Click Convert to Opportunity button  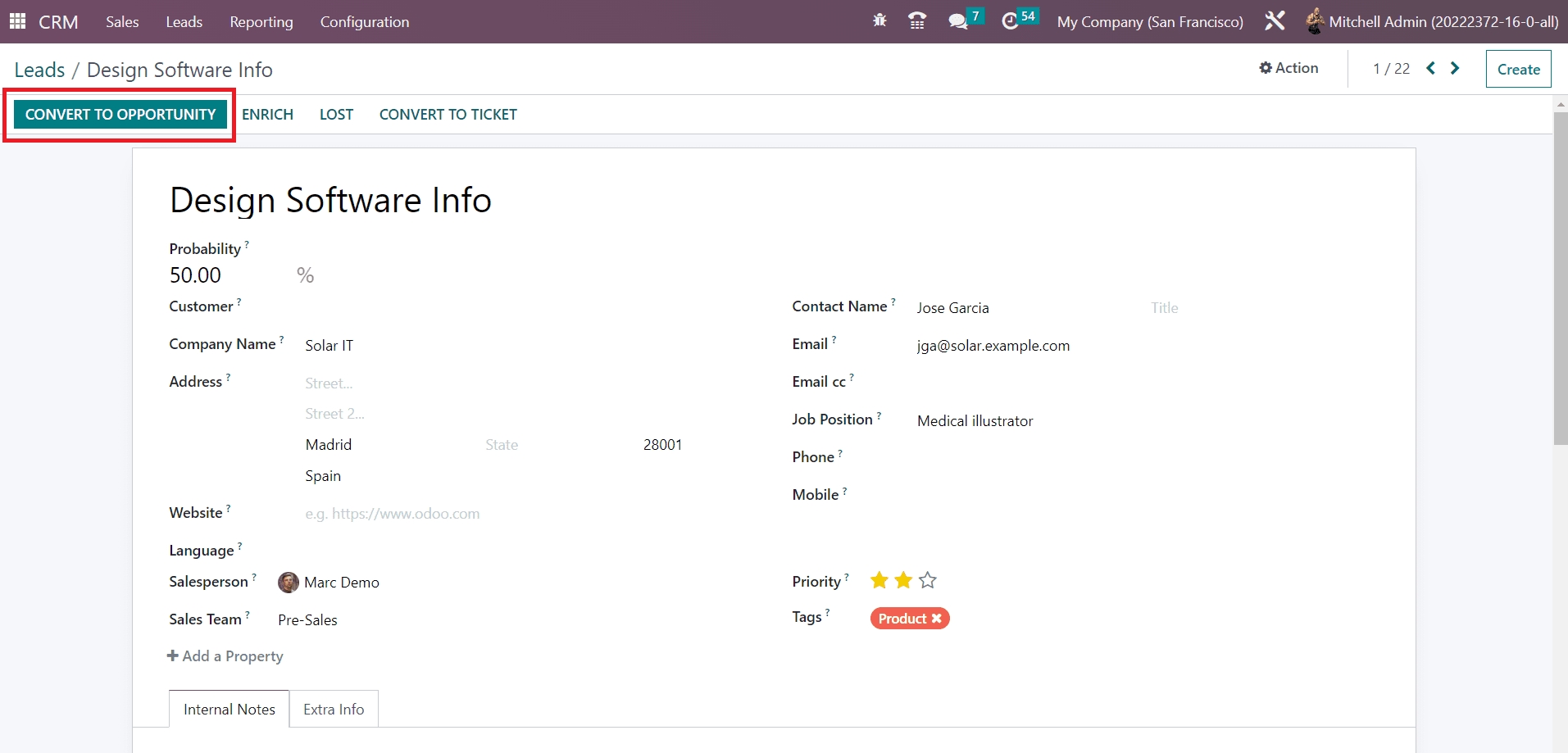click(x=120, y=115)
